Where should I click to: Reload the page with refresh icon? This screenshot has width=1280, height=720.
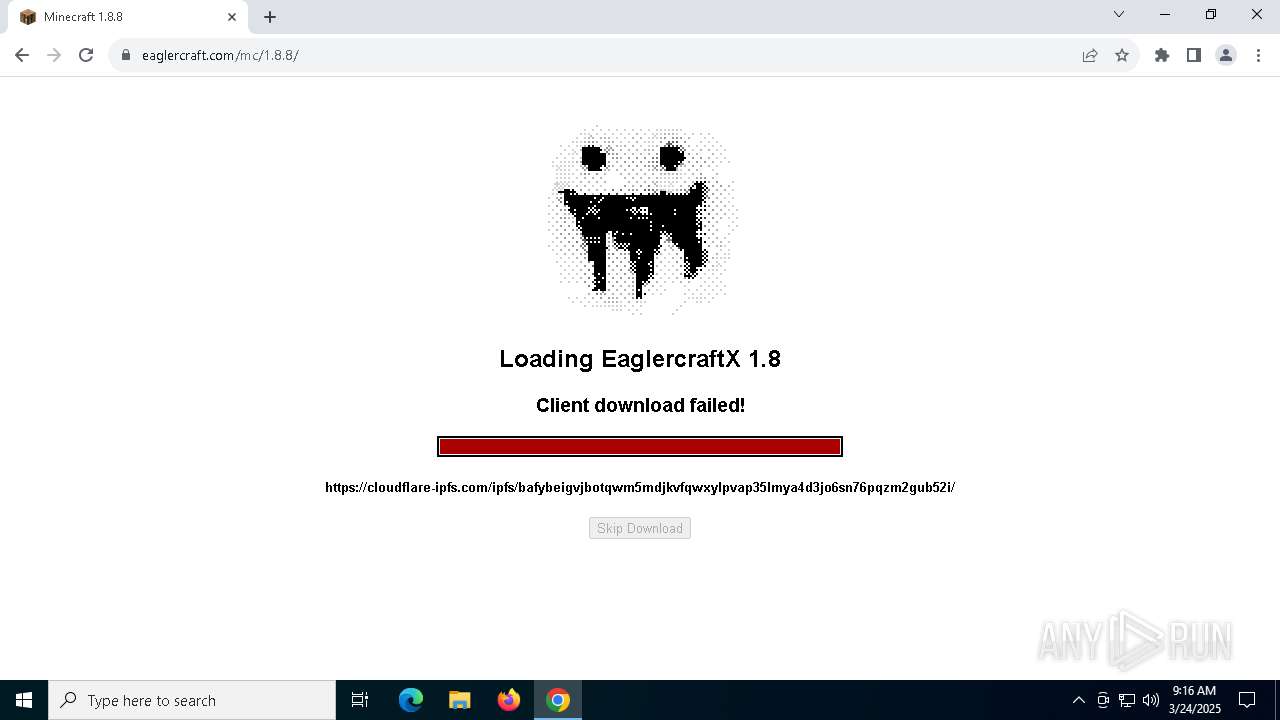[x=86, y=55]
